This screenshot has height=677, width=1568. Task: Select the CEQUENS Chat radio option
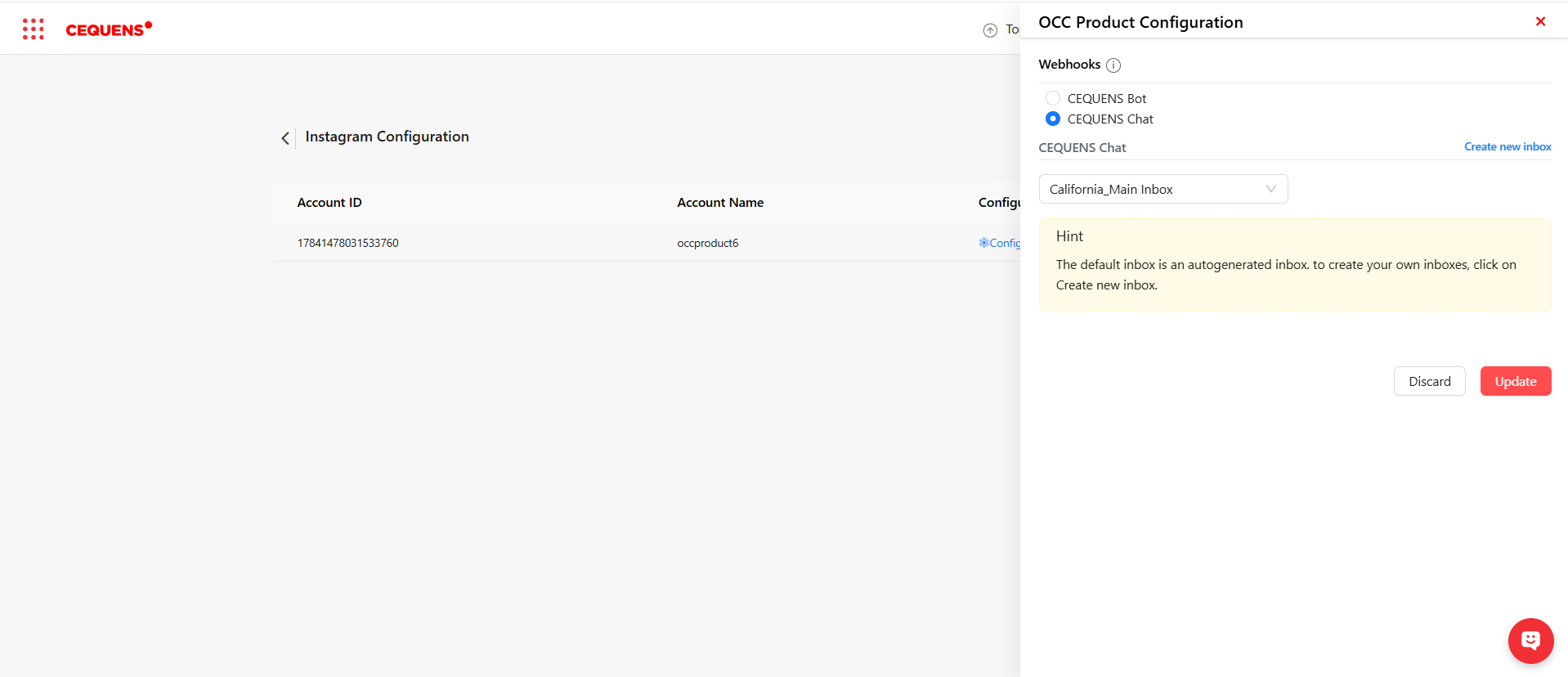pos(1053,119)
